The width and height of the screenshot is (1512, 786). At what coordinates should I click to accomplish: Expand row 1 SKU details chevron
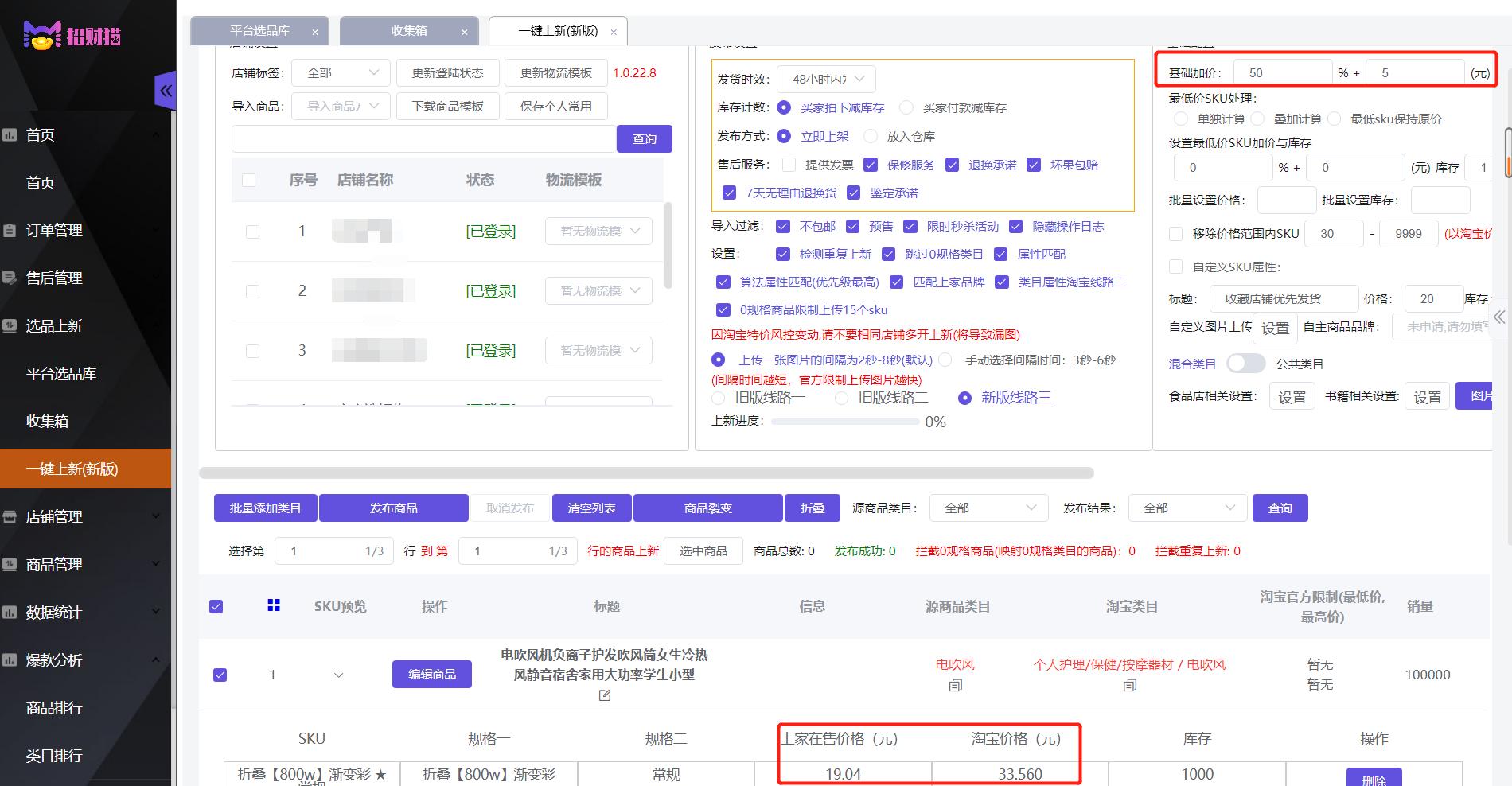click(338, 674)
